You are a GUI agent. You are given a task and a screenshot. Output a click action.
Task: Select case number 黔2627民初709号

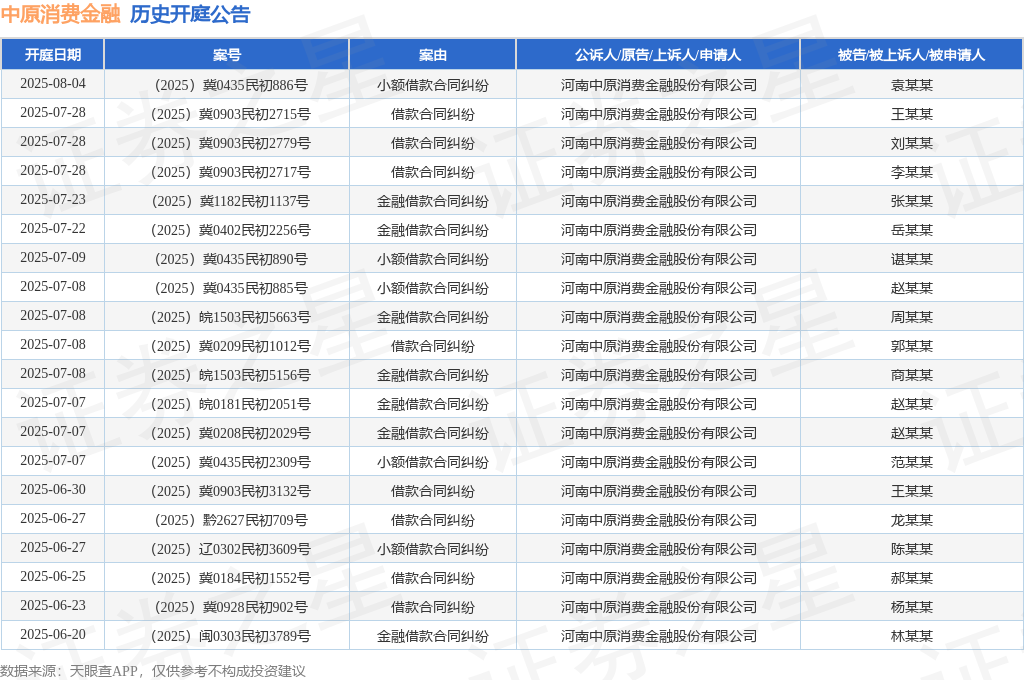[231, 520]
